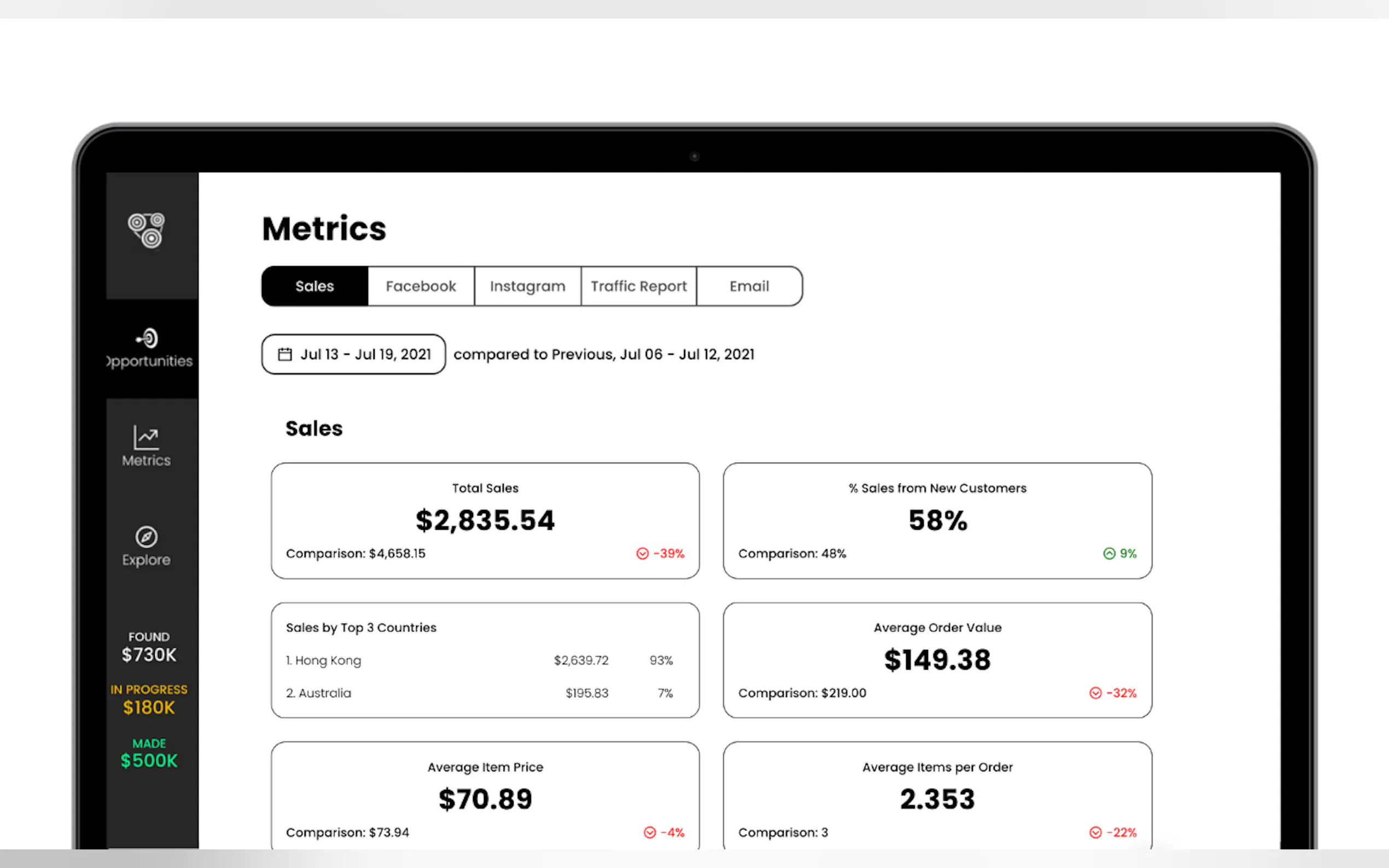Click the red down arrow beside -39%

coord(642,553)
